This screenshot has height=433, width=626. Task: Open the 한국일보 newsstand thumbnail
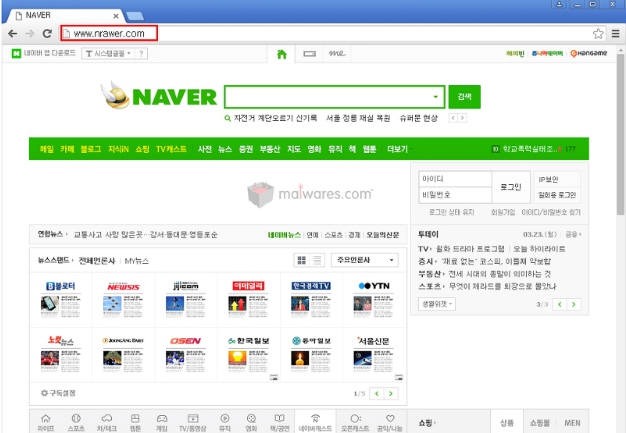[x=248, y=354]
